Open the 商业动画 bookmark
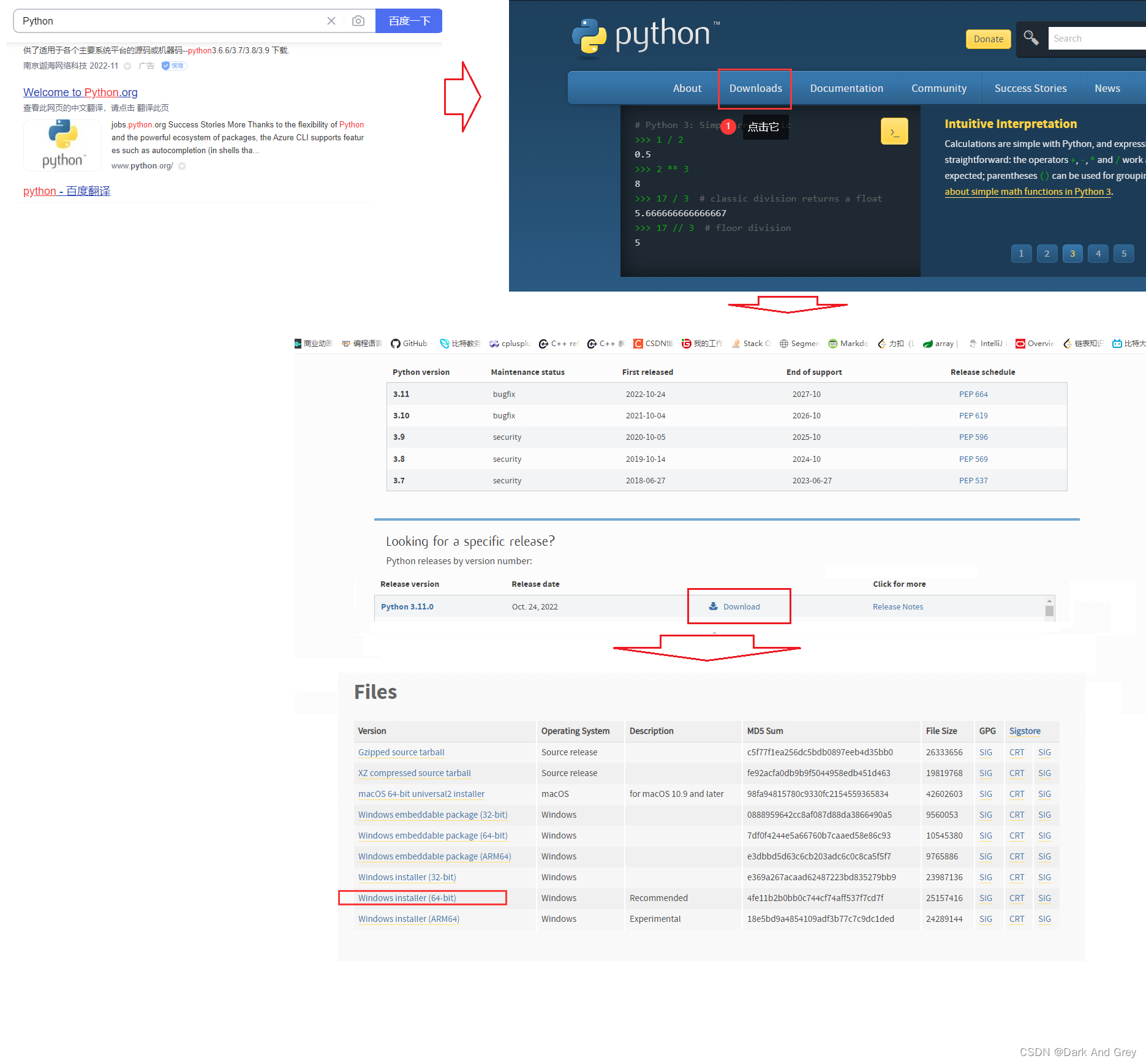The image size is (1146, 1064). pyautogui.click(x=313, y=344)
